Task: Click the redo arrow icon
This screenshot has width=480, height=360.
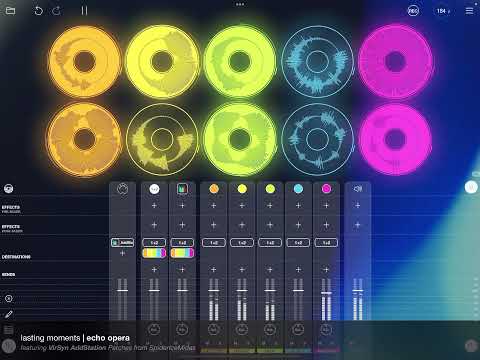Action: coord(57,11)
